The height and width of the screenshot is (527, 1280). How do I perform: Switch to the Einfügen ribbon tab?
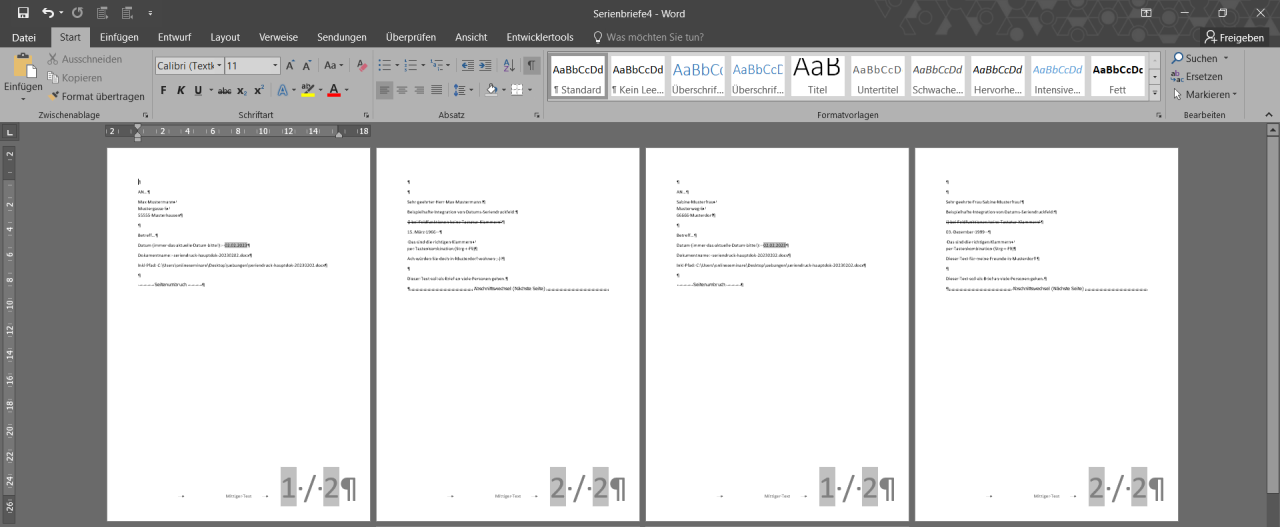click(119, 37)
